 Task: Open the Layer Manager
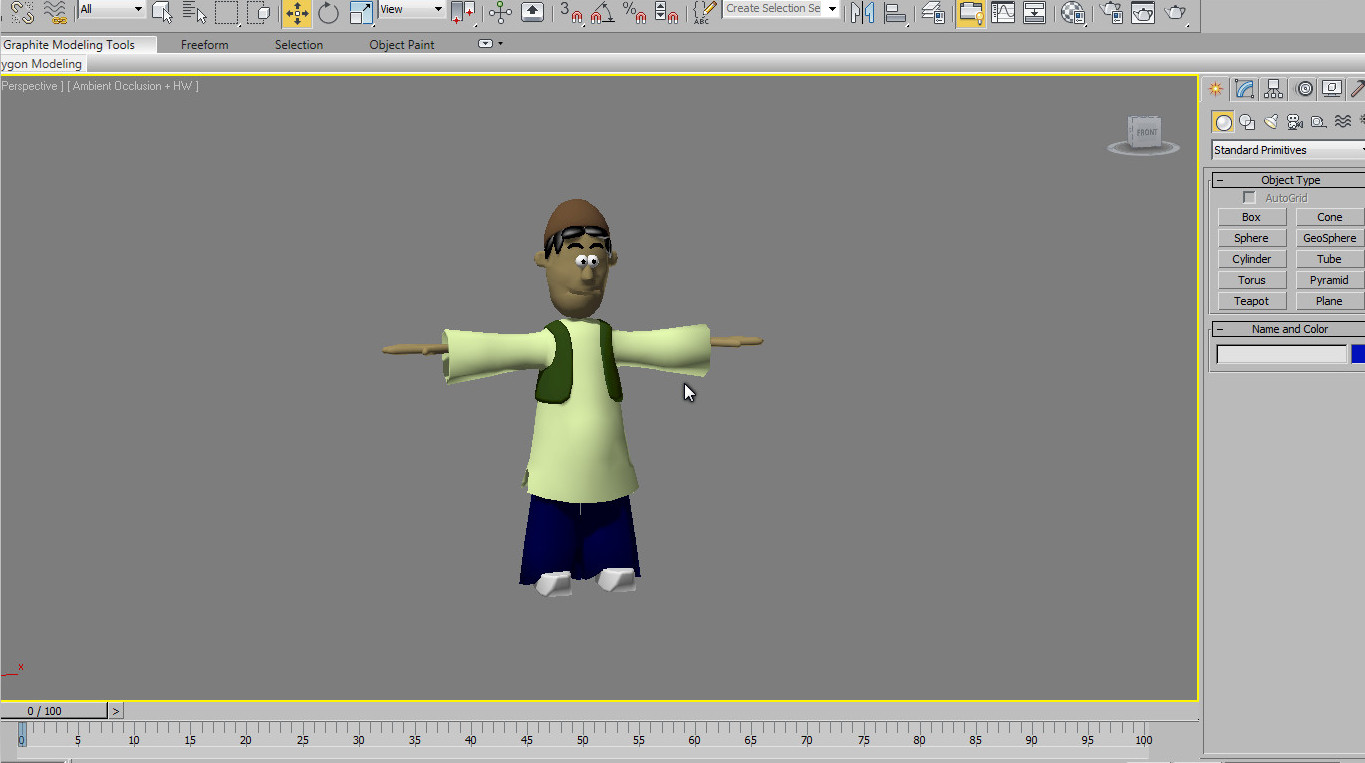tap(933, 12)
